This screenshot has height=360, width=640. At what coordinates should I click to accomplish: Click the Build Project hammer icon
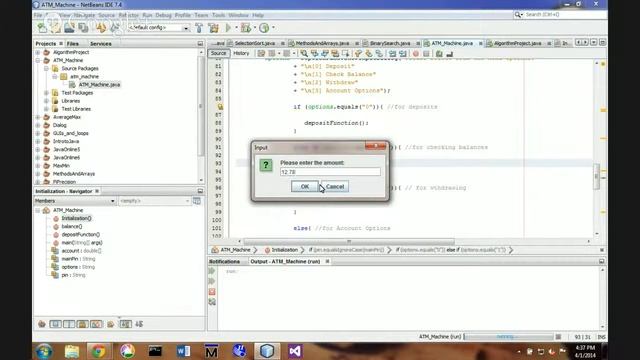point(199,28)
